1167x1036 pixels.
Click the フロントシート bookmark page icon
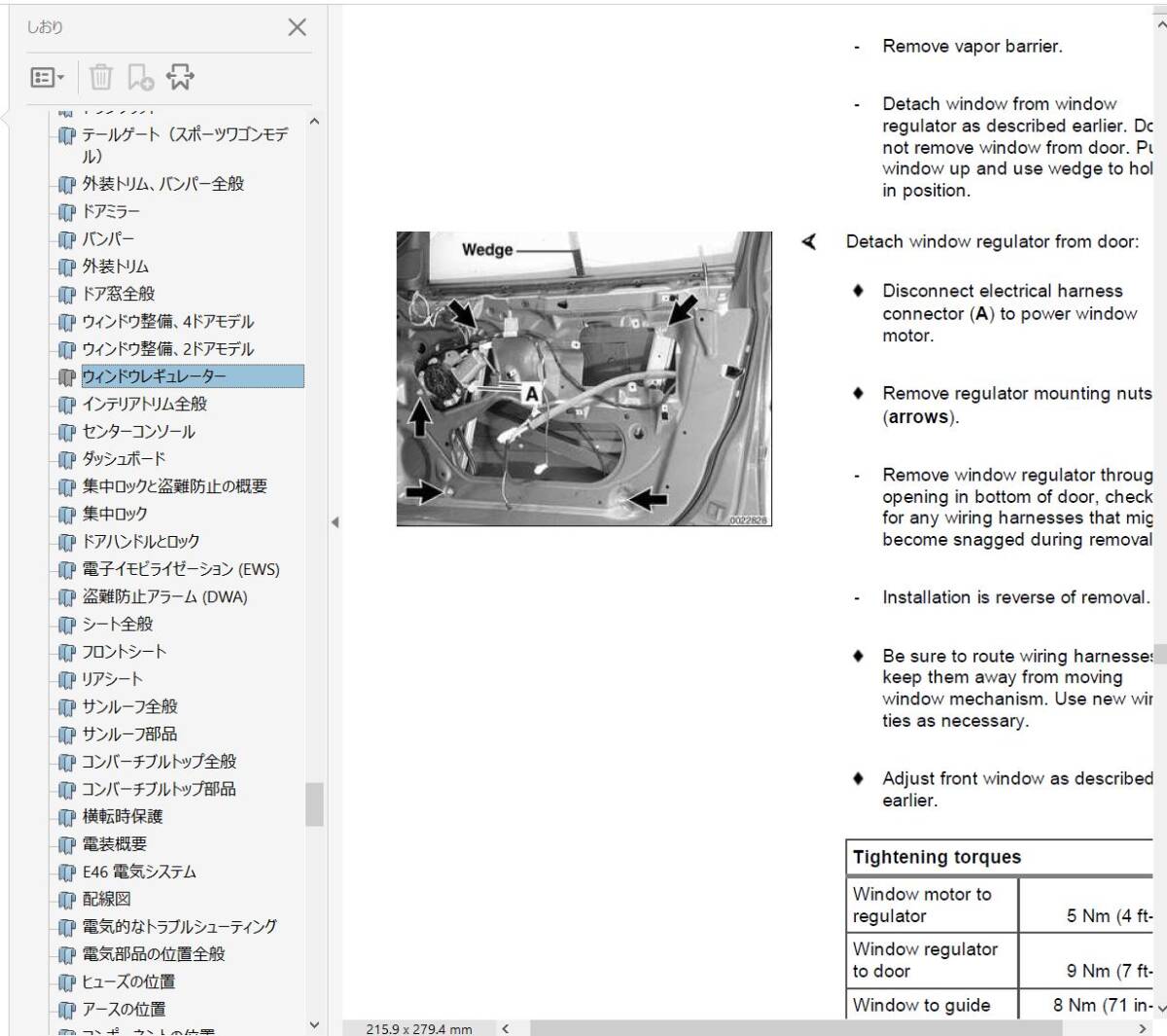(x=66, y=652)
